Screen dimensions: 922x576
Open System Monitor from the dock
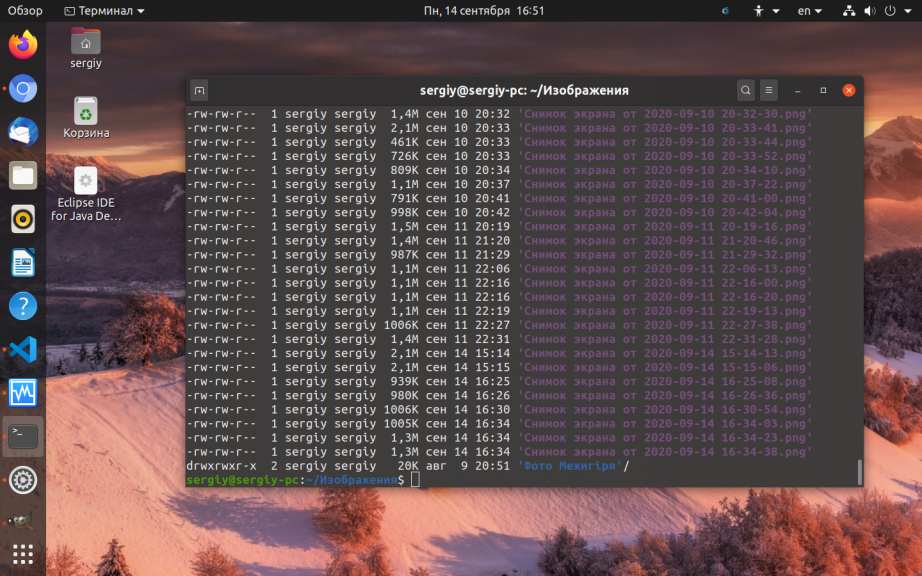point(23,393)
